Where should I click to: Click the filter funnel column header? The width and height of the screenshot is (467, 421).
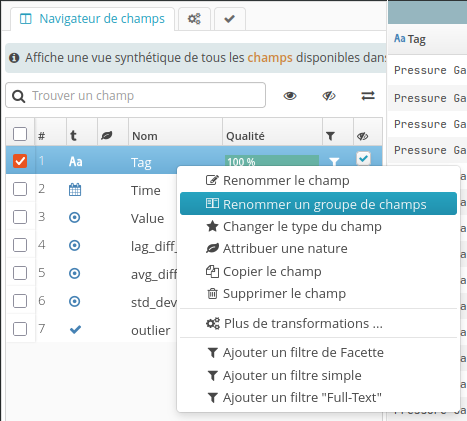pyautogui.click(x=330, y=136)
